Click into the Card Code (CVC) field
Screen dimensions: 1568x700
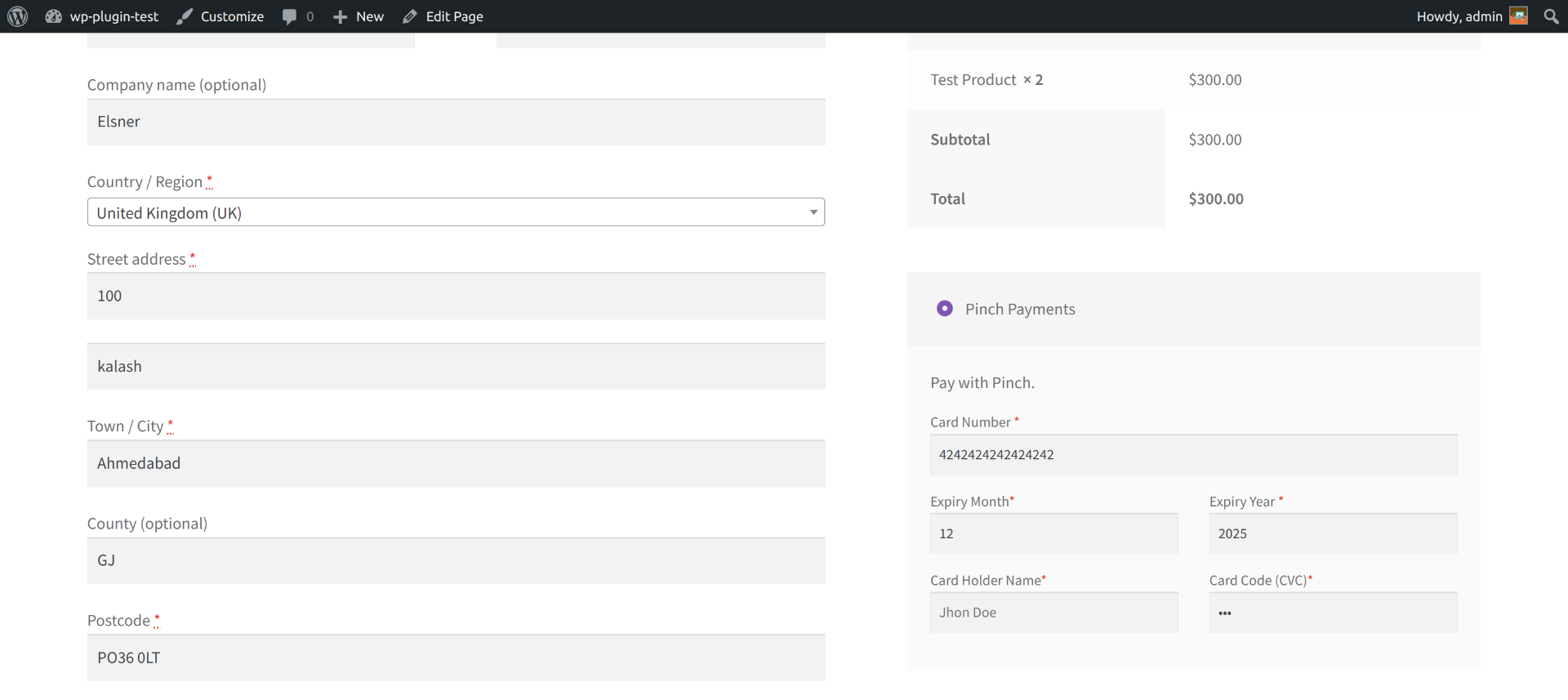(1333, 613)
